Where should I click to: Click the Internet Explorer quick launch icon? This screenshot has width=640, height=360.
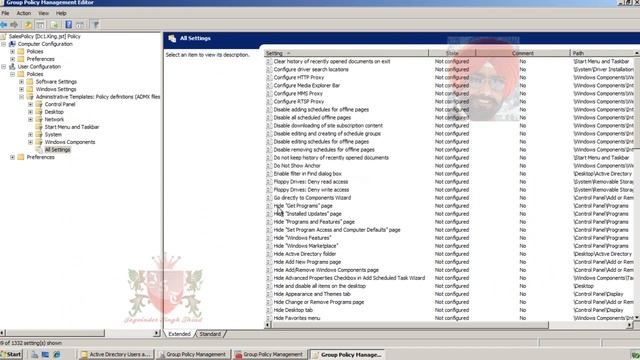(56, 355)
